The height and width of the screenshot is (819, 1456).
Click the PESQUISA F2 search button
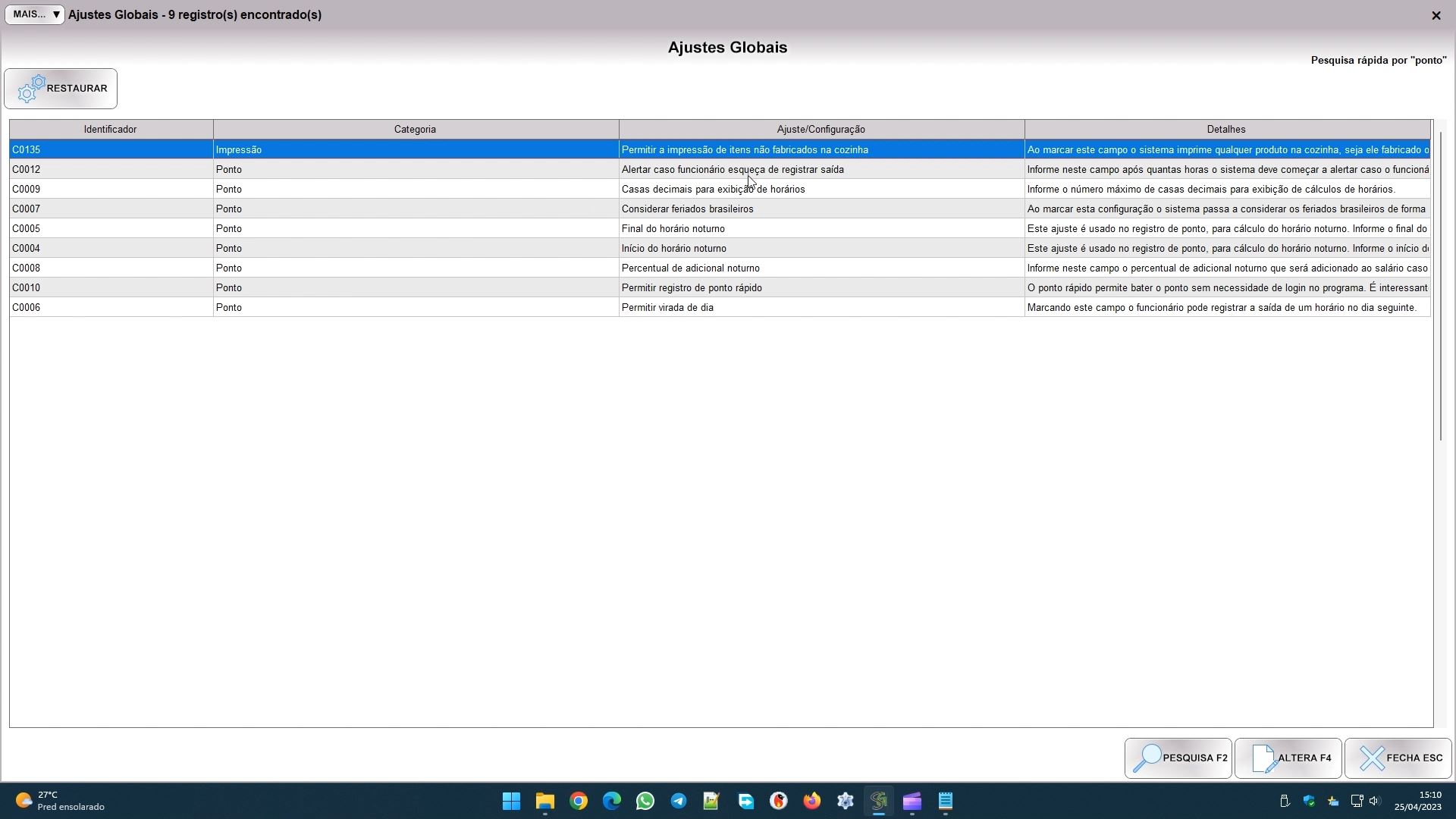coord(1178,758)
